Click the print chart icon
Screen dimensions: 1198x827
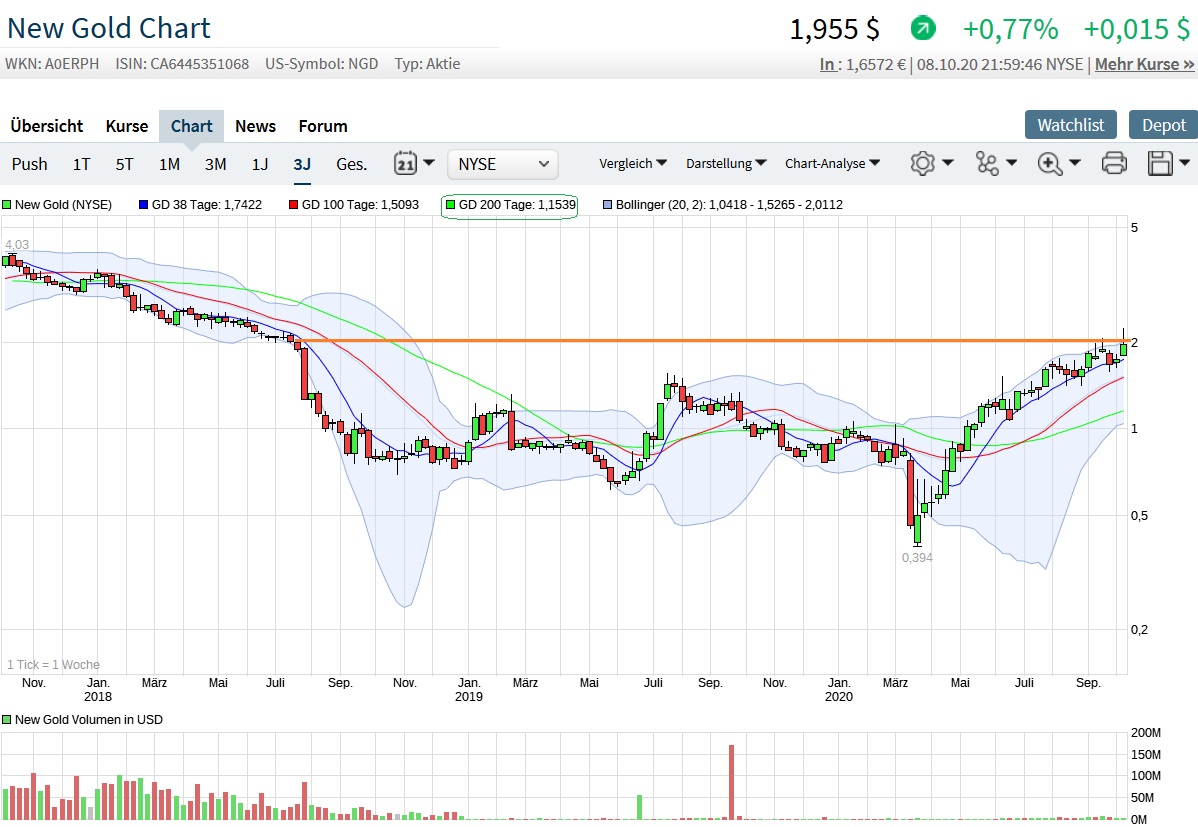click(x=1114, y=163)
